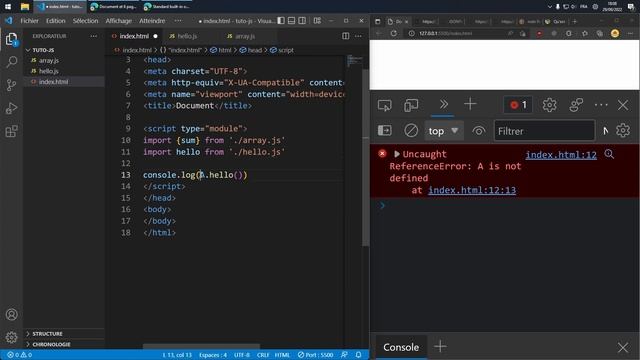640x360 pixels.
Task: Toggle primary side bar layout icon
Action: (x=281, y=20)
